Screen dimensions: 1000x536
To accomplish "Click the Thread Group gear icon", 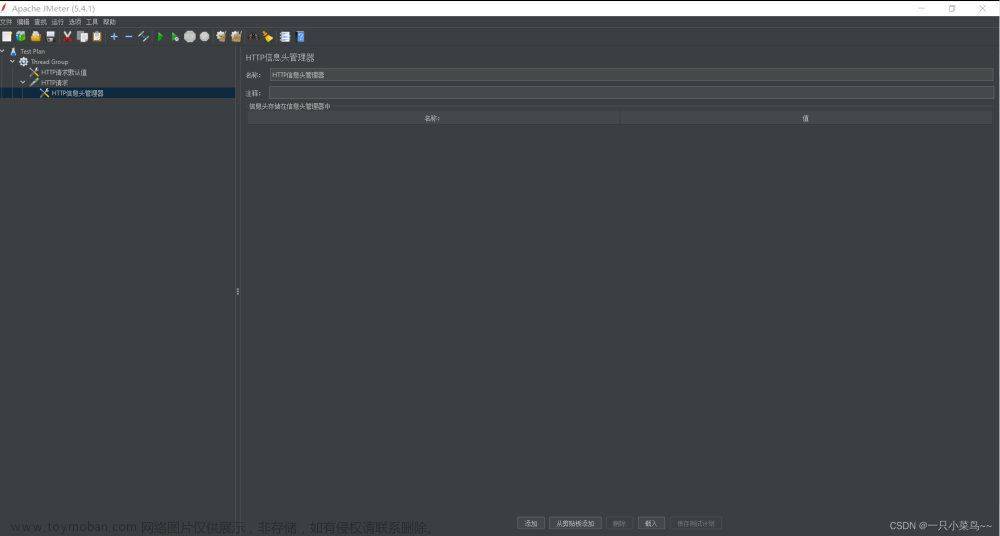I will coord(24,62).
